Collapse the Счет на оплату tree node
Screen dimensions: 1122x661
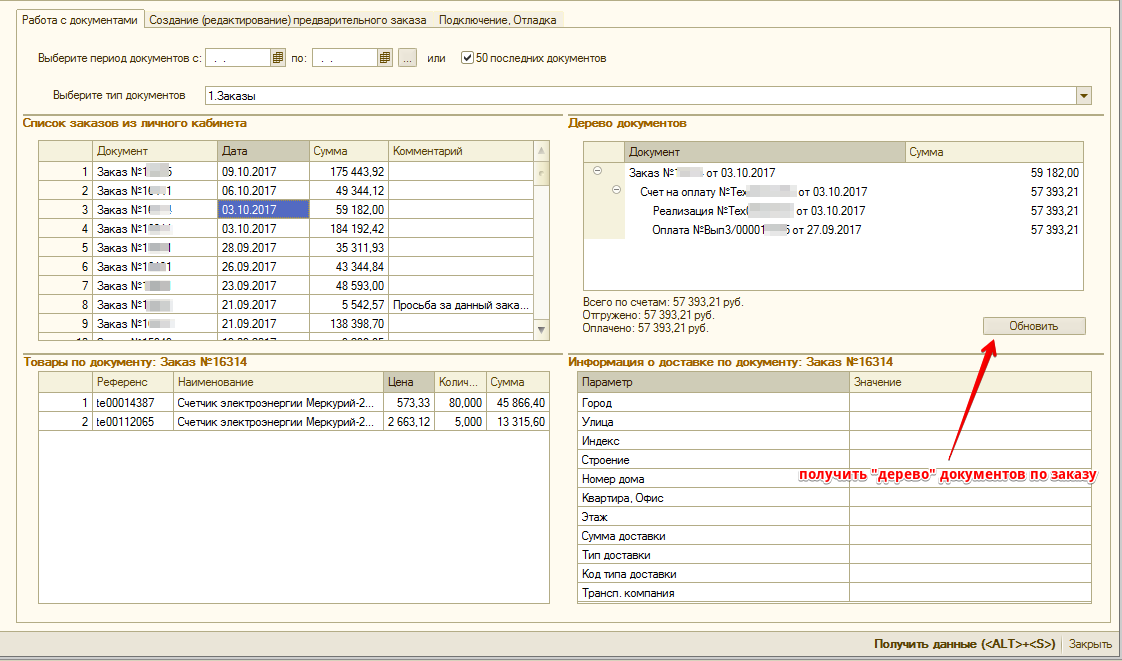[616, 191]
